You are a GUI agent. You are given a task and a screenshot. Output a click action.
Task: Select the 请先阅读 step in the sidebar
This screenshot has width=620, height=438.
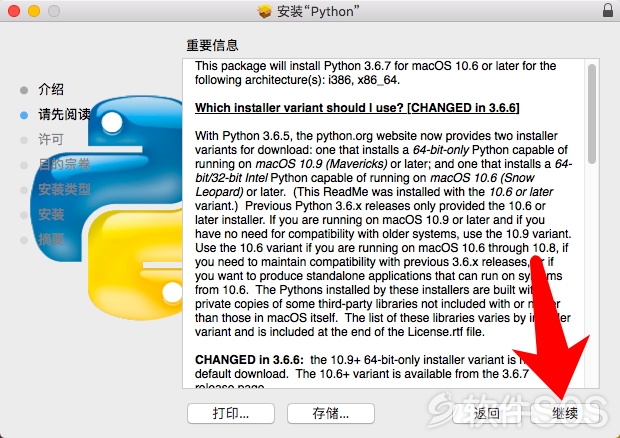(64, 115)
